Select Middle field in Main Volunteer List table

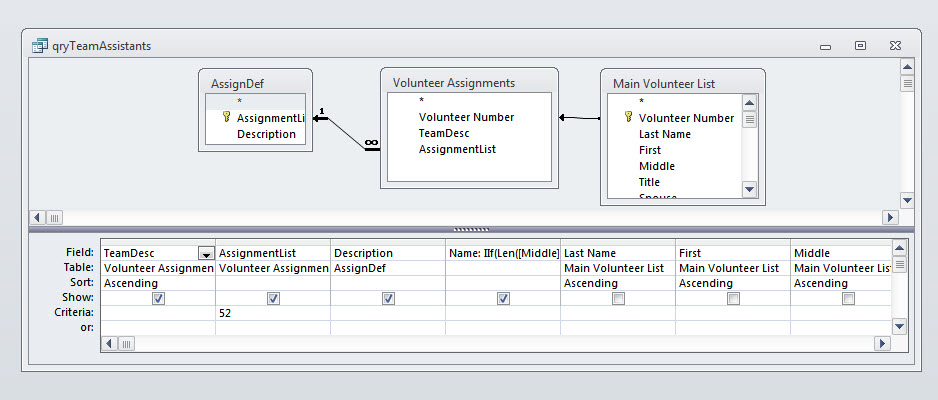(675, 166)
